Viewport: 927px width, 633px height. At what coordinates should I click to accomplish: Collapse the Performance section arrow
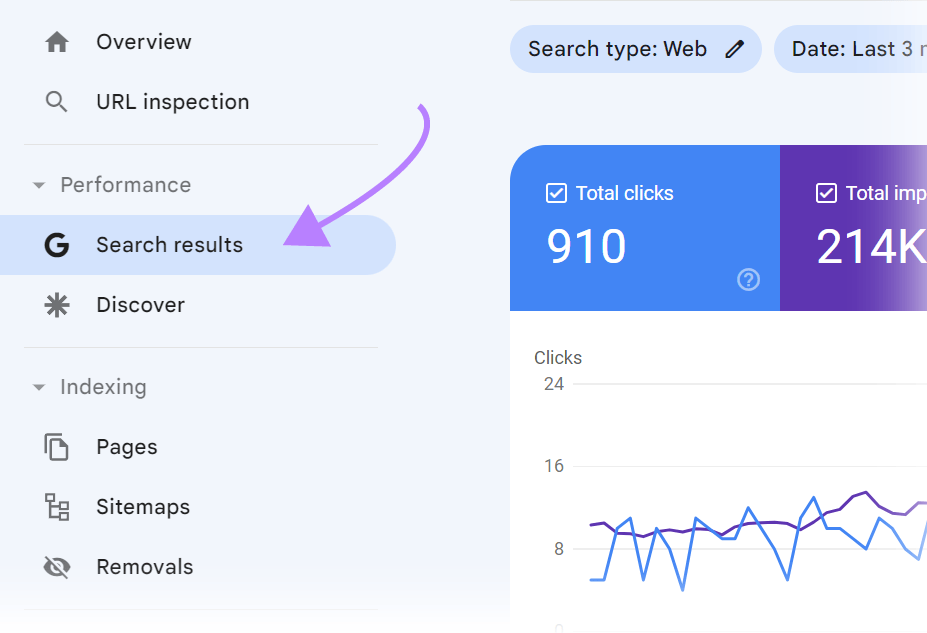tap(39, 186)
